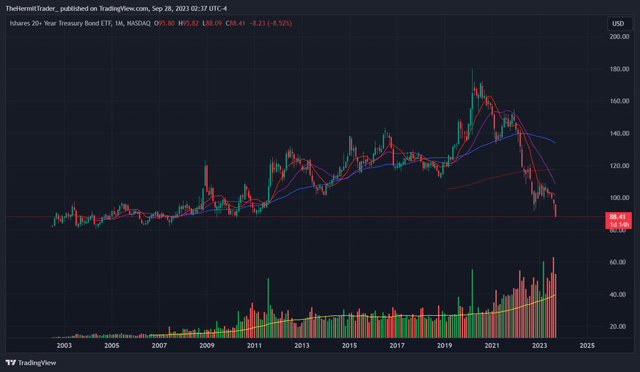Click the low value L88.09
The image size is (640, 372).
(212, 24)
